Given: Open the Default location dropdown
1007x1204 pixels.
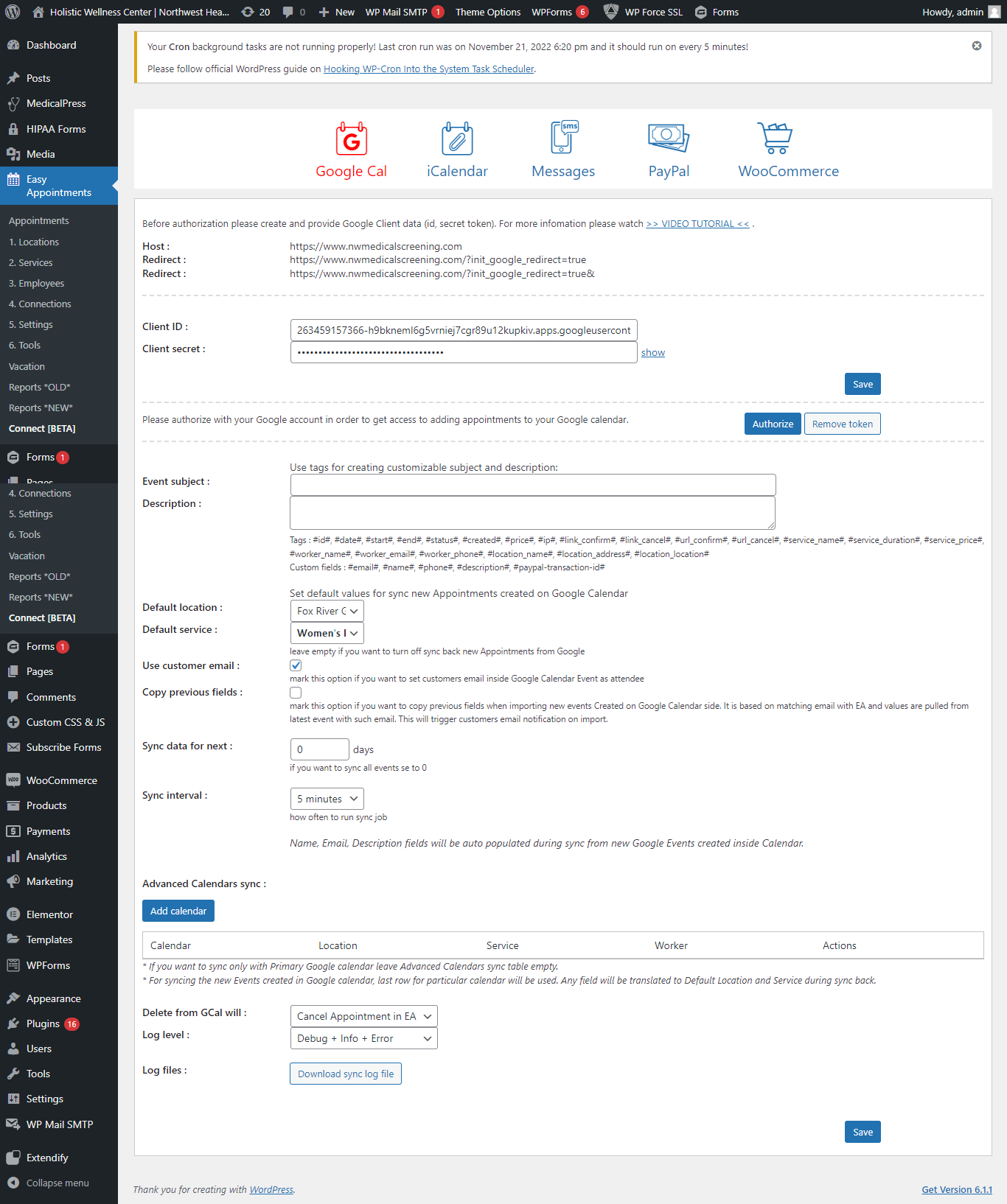Looking at the screenshot, I should tap(327, 611).
